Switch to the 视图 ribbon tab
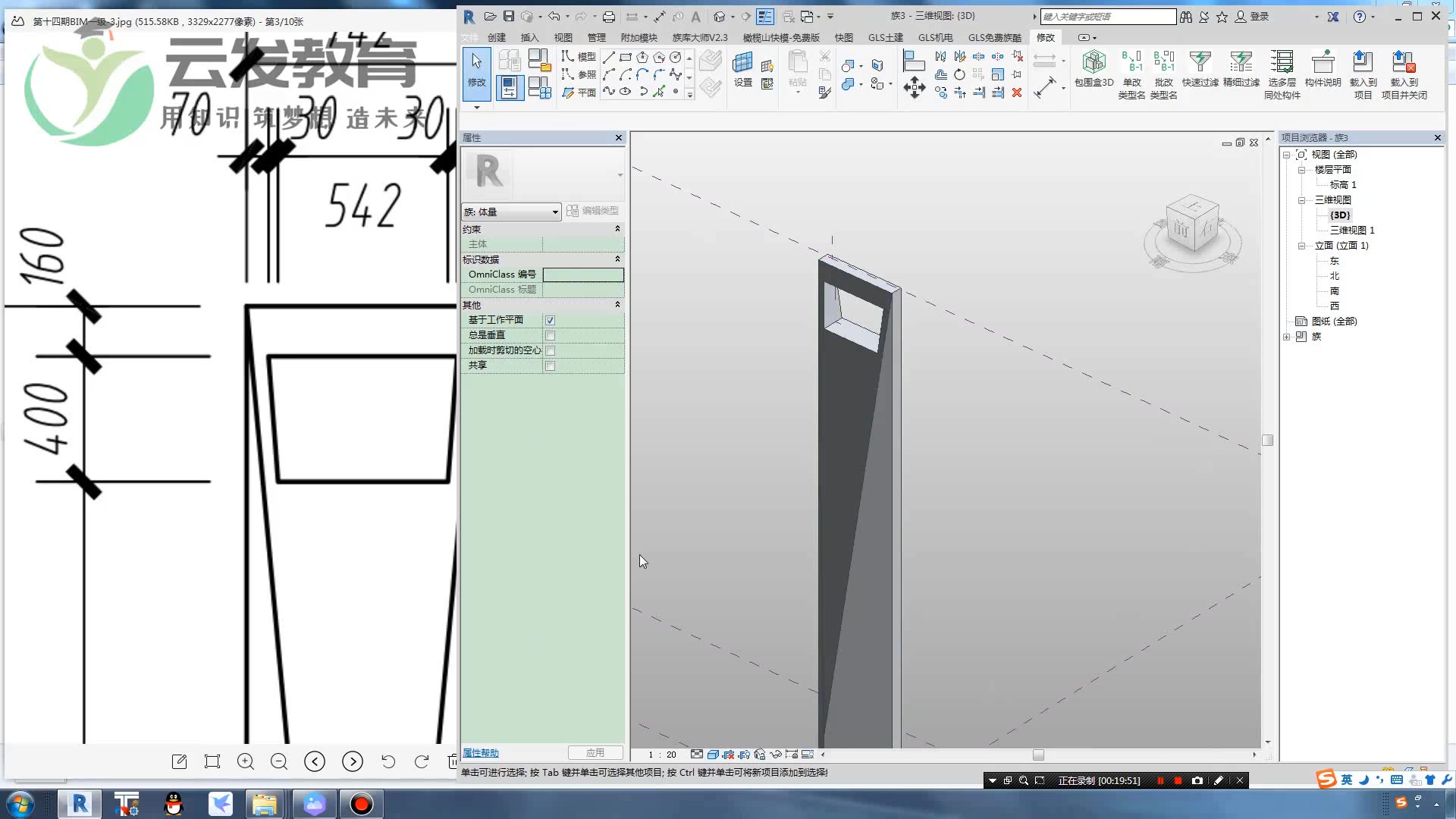This screenshot has width=1456, height=819. 563,37
